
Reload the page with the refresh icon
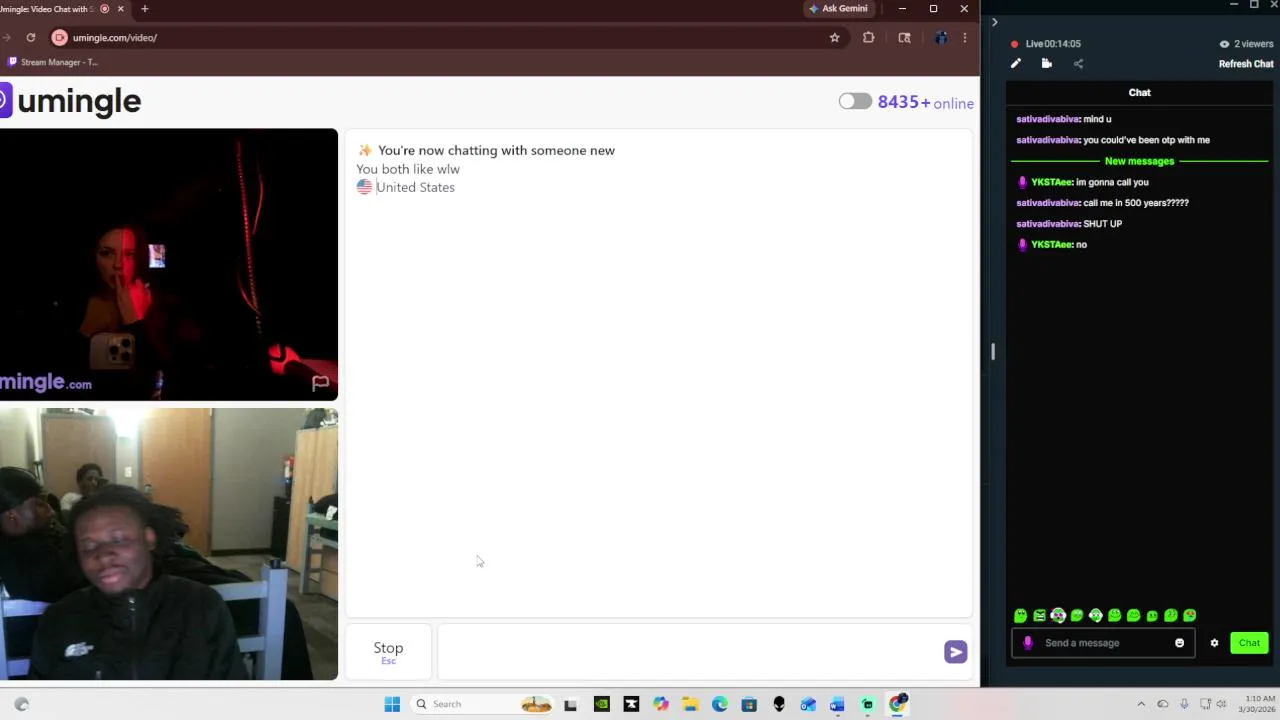(31, 38)
